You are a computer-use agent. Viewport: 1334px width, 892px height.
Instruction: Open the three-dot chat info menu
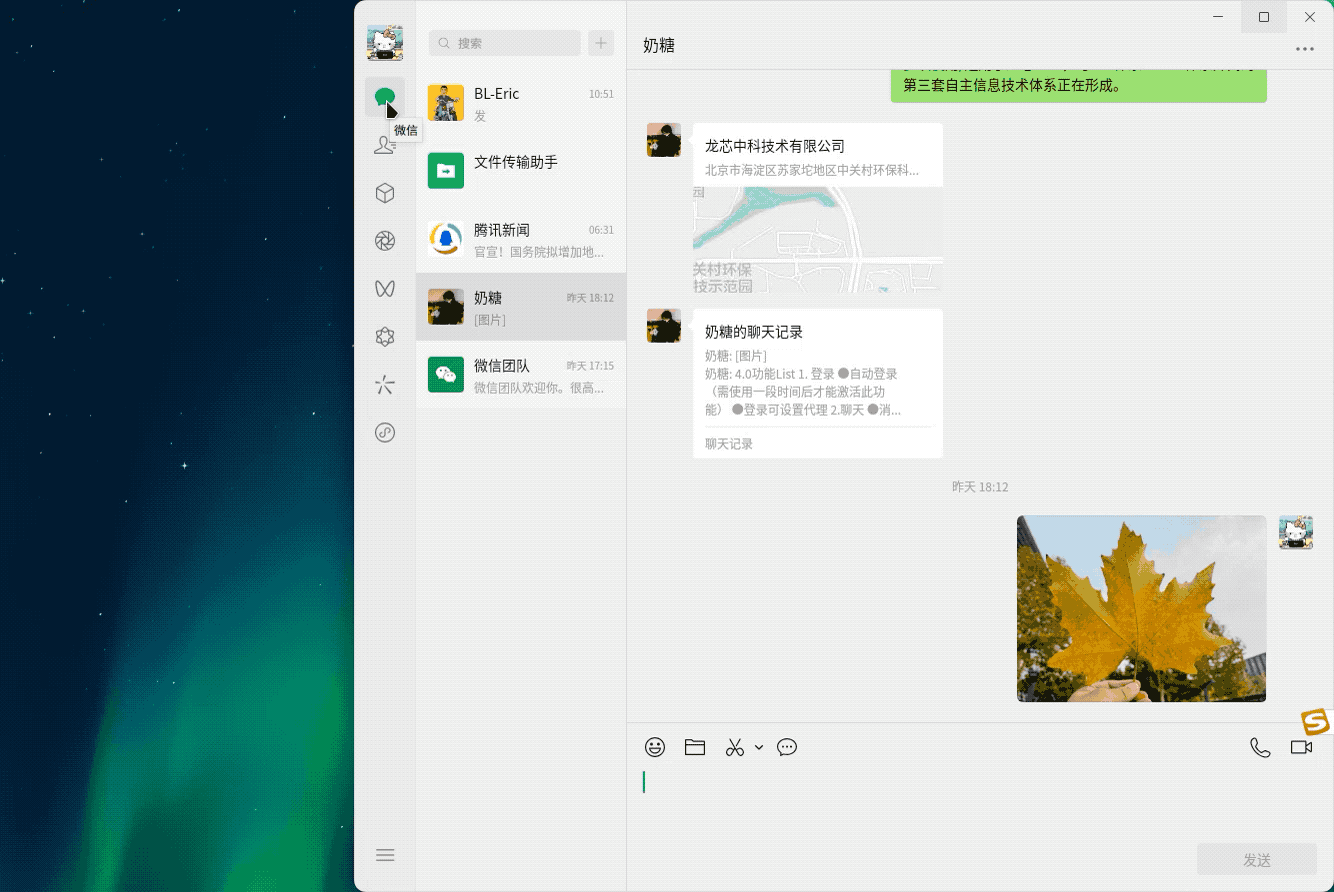pos(1304,48)
